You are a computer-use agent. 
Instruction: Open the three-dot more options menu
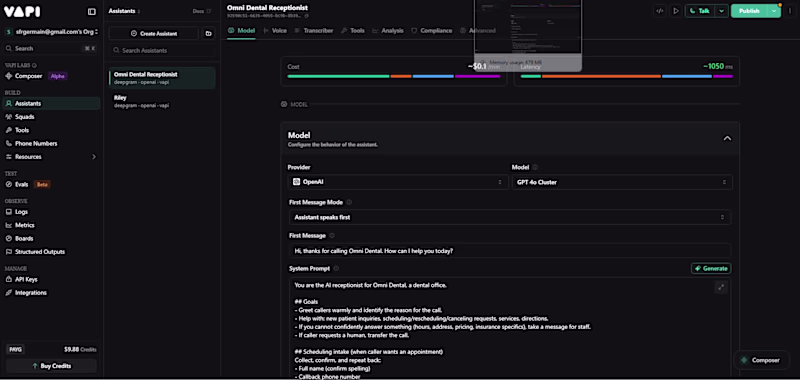coord(790,11)
